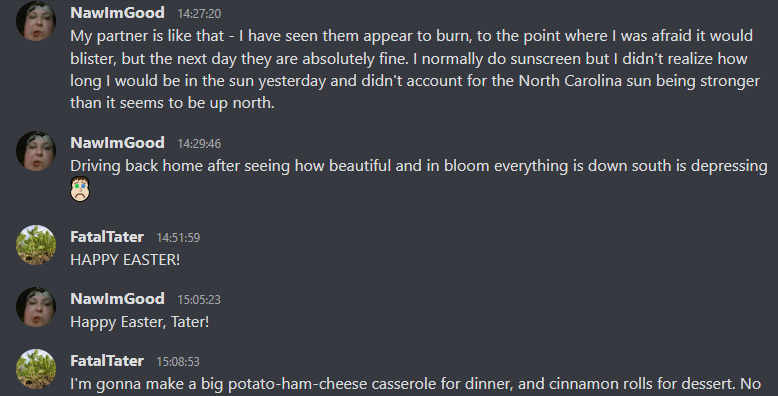Click username NawImGood on the 14:27:20 message
The height and width of the screenshot is (396, 778).
click(117, 13)
